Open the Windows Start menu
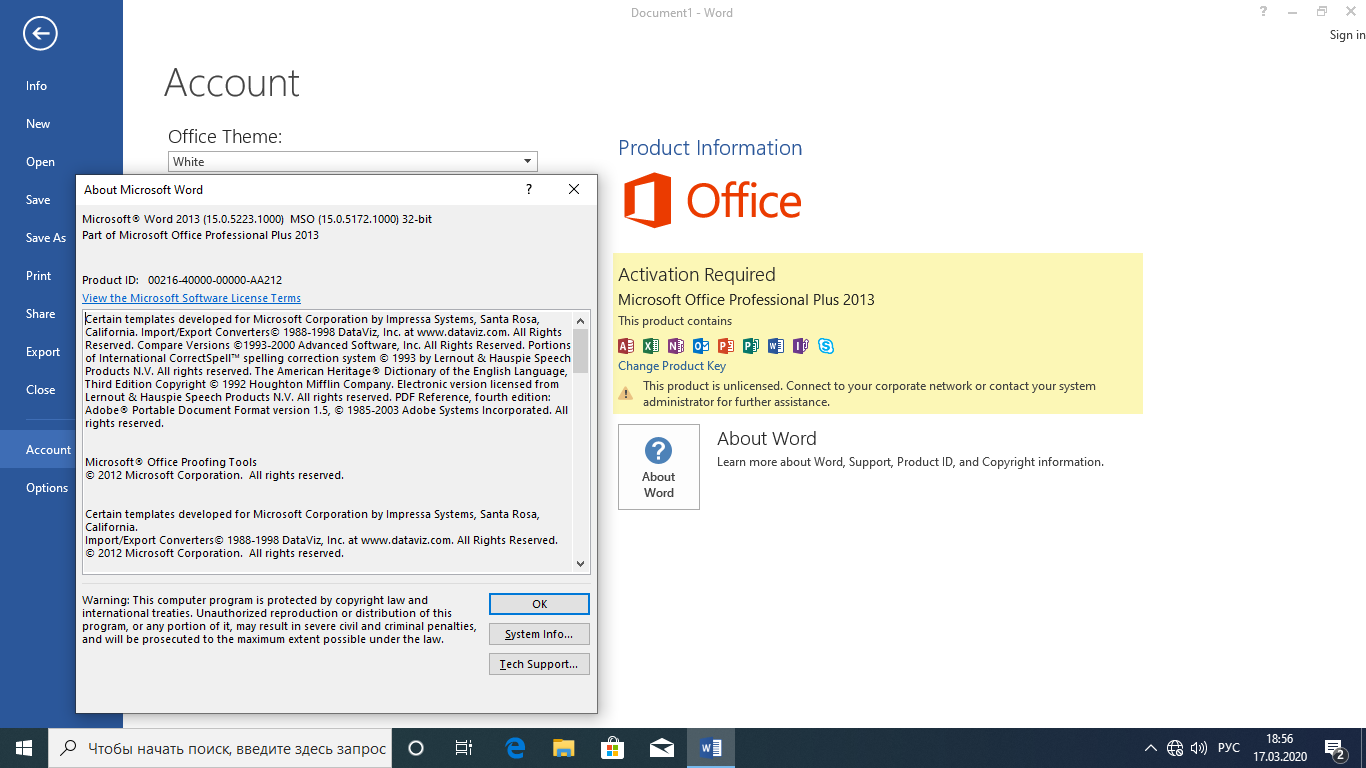Viewport: 1366px width, 768px height. [24, 748]
